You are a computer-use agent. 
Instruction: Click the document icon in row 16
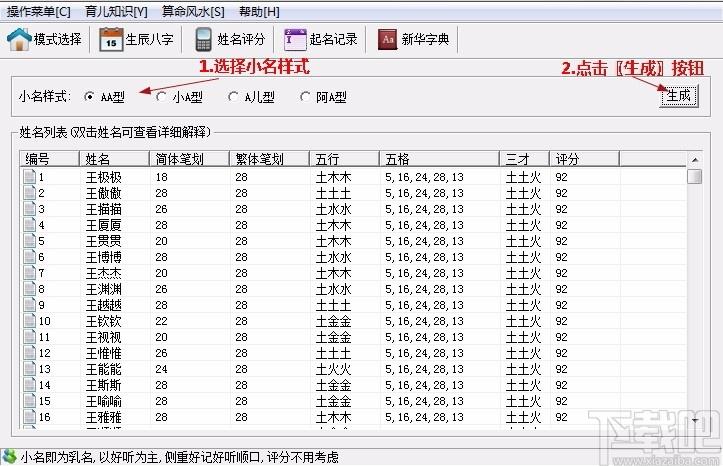pyautogui.click(x=30, y=417)
